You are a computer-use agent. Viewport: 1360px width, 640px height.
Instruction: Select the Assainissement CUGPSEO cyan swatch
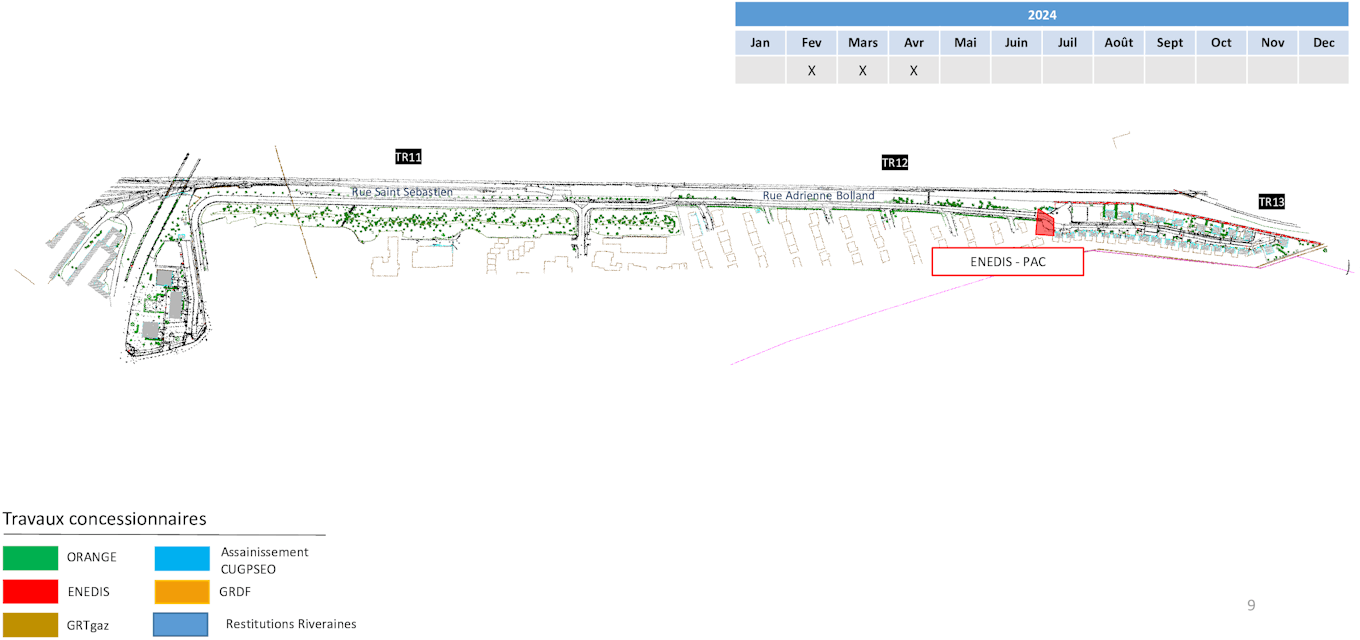182,558
